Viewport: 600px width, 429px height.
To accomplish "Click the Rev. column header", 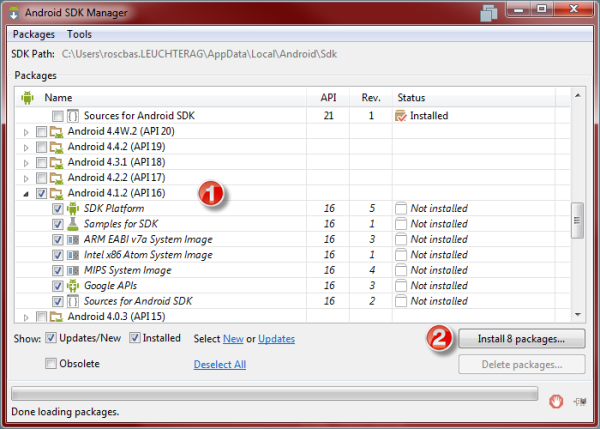I will click(371, 98).
